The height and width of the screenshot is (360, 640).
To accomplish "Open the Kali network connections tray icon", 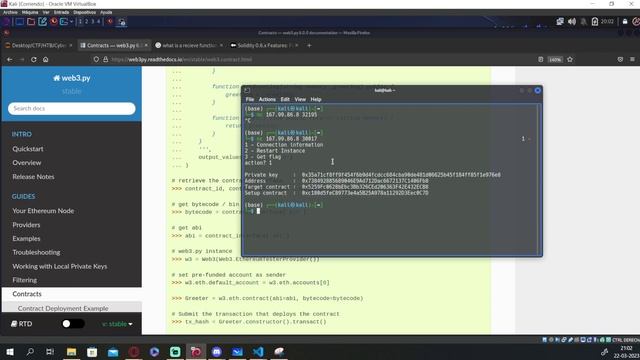I will click(x=560, y=22).
